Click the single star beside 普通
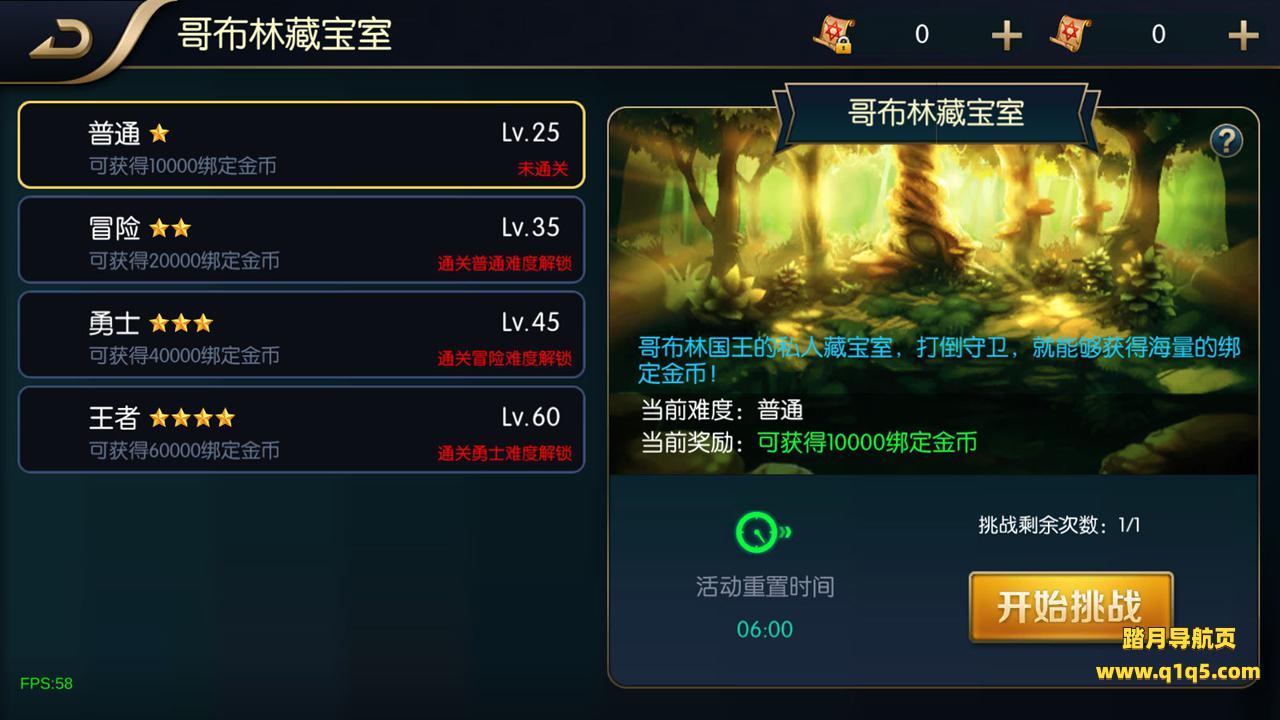Viewport: 1280px width, 720px height. 159,133
